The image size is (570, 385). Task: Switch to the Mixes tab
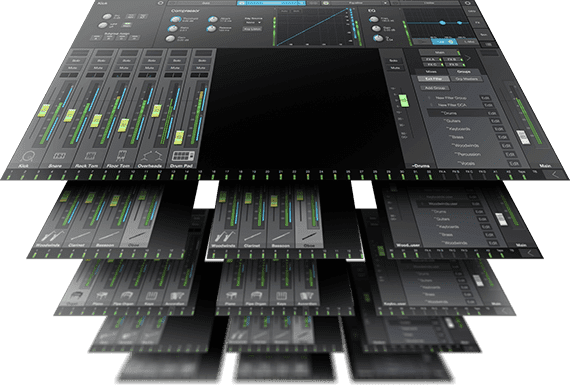tap(431, 72)
